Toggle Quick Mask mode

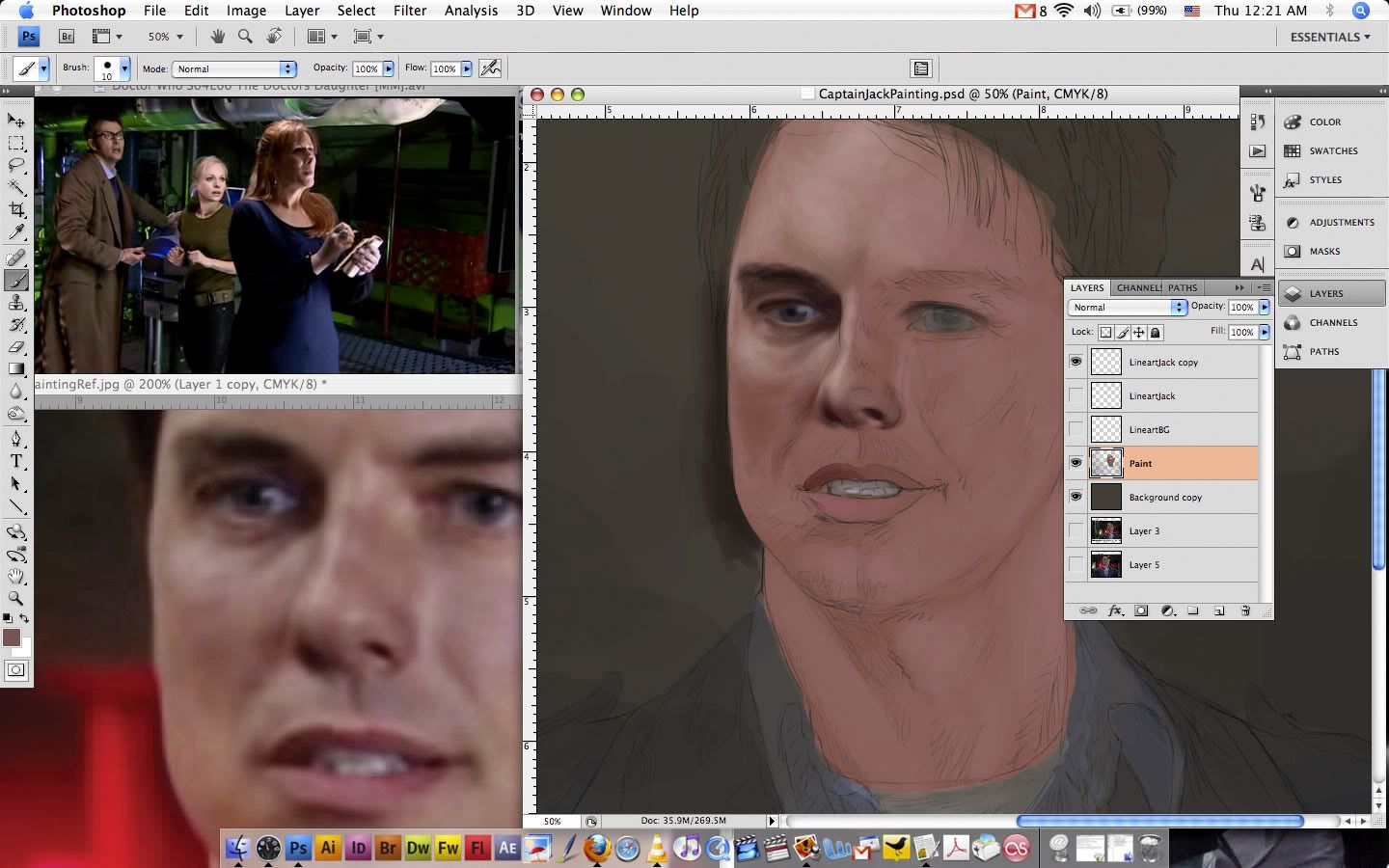coord(16,670)
